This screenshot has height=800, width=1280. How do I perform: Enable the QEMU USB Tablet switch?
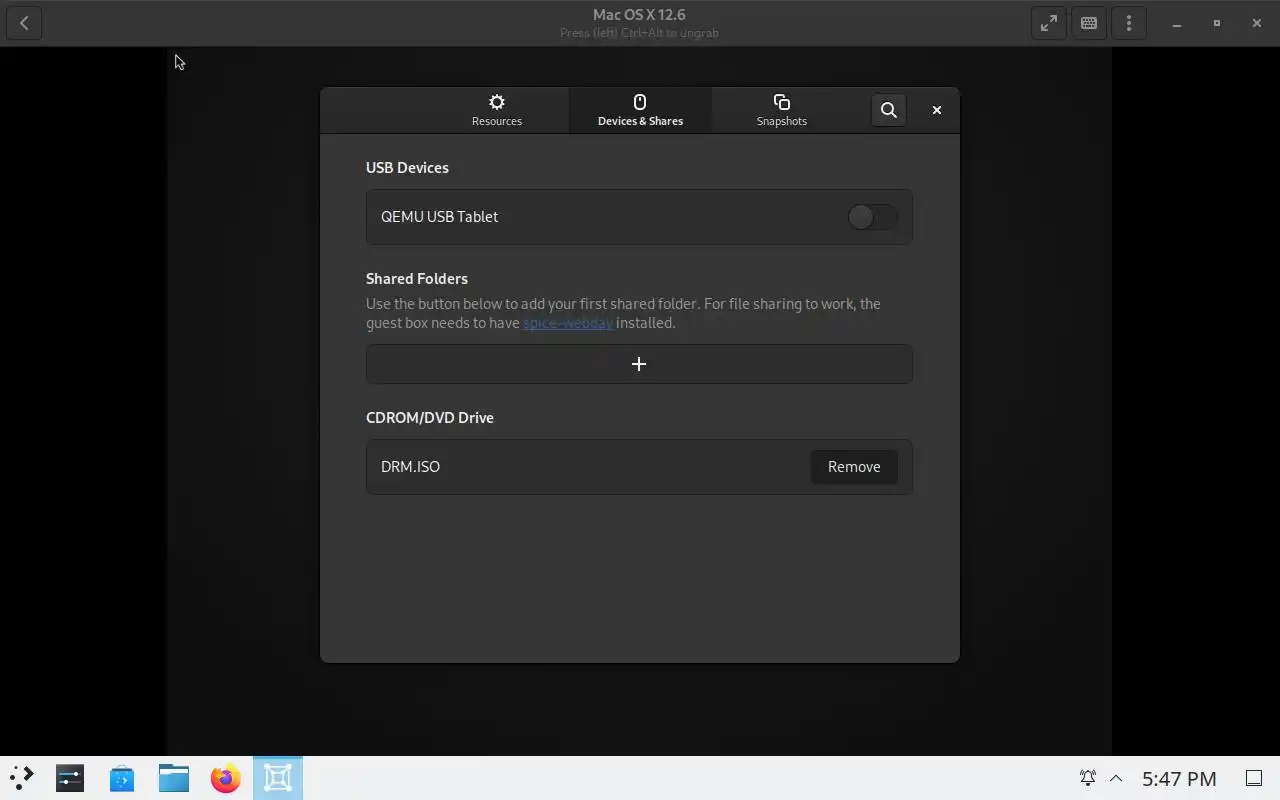[x=872, y=217]
